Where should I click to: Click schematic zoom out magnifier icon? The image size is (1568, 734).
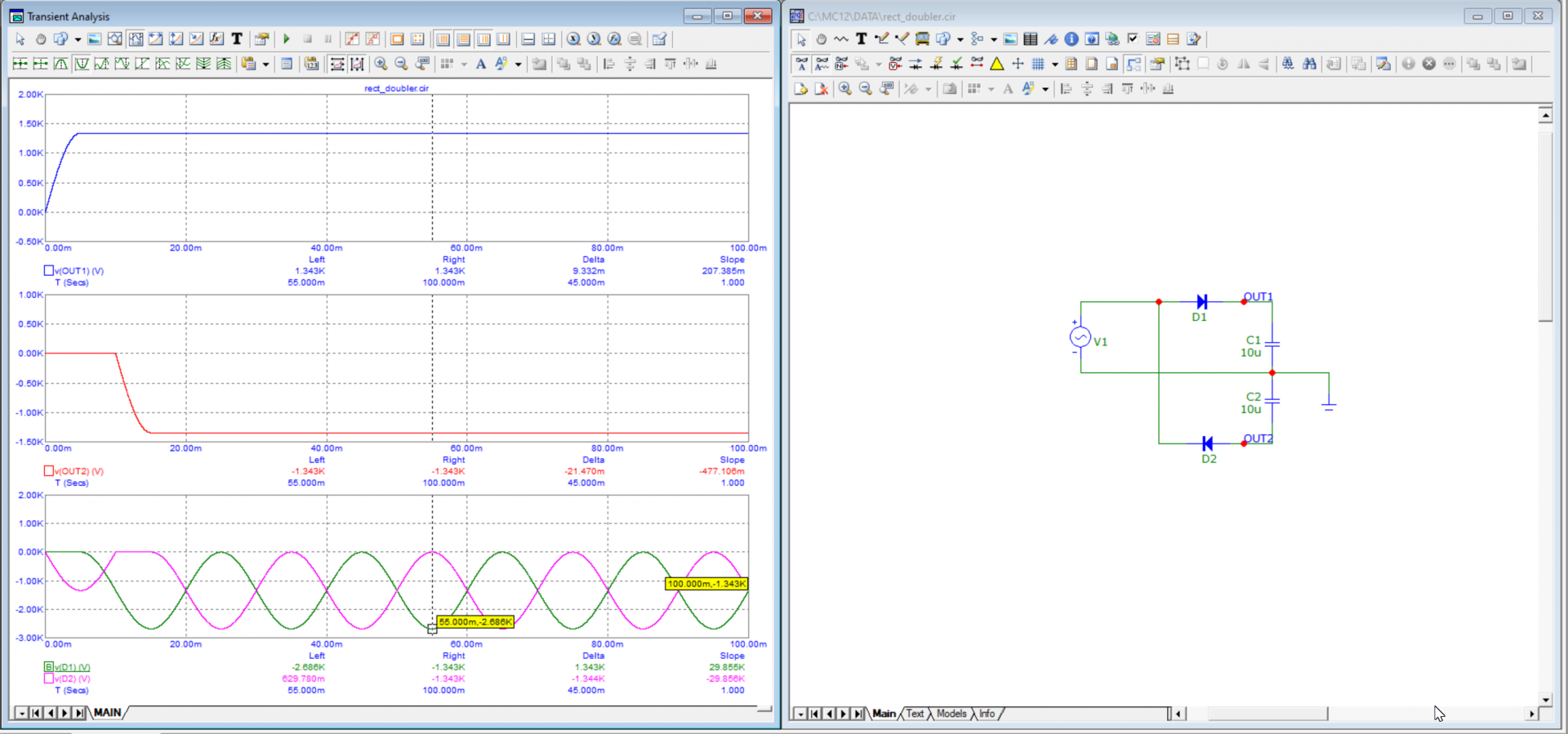(866, 88)
